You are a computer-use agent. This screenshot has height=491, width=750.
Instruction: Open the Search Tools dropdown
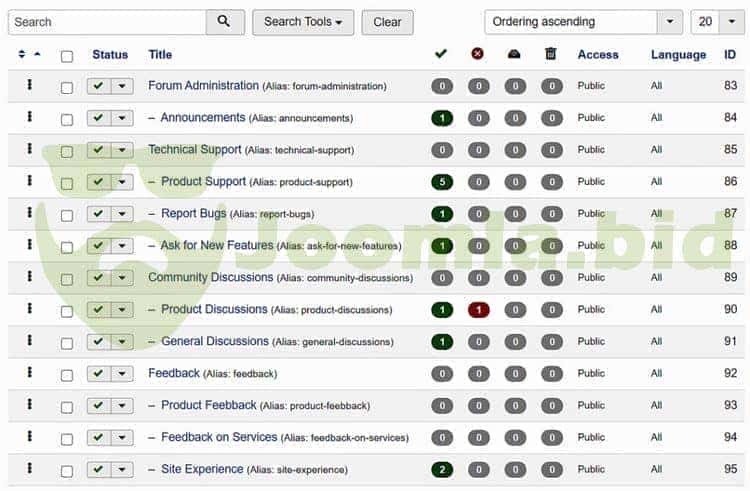click(303, 22)
